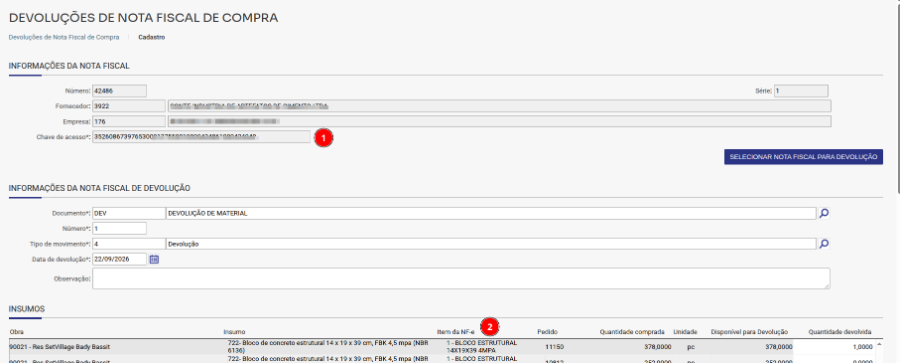Focus the Série field
Viewport: 900px width, 363px height.
click(x=801, y=91)
